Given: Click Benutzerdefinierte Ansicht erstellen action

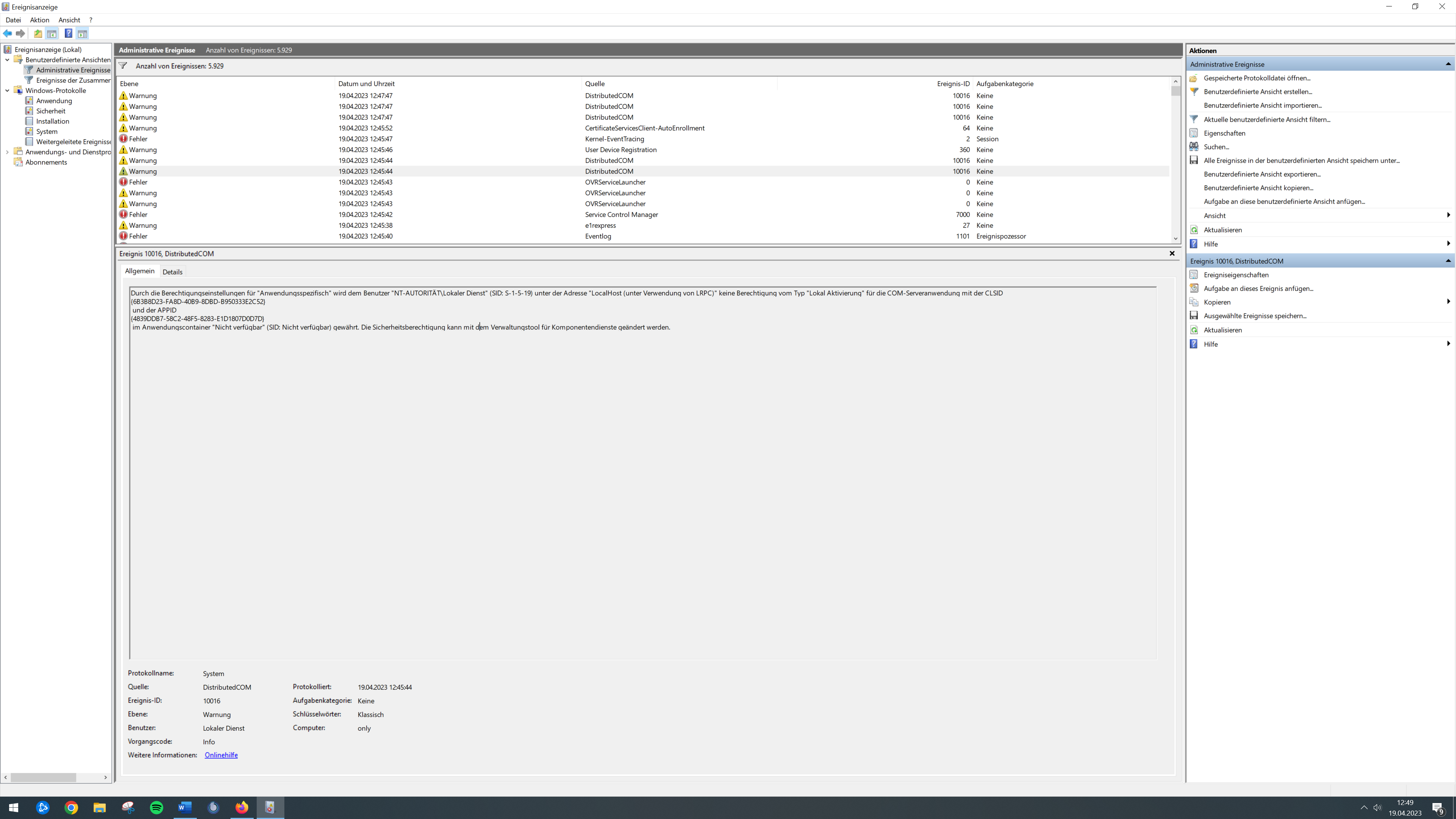Looking at the screenshot, I should point(1258,91).
